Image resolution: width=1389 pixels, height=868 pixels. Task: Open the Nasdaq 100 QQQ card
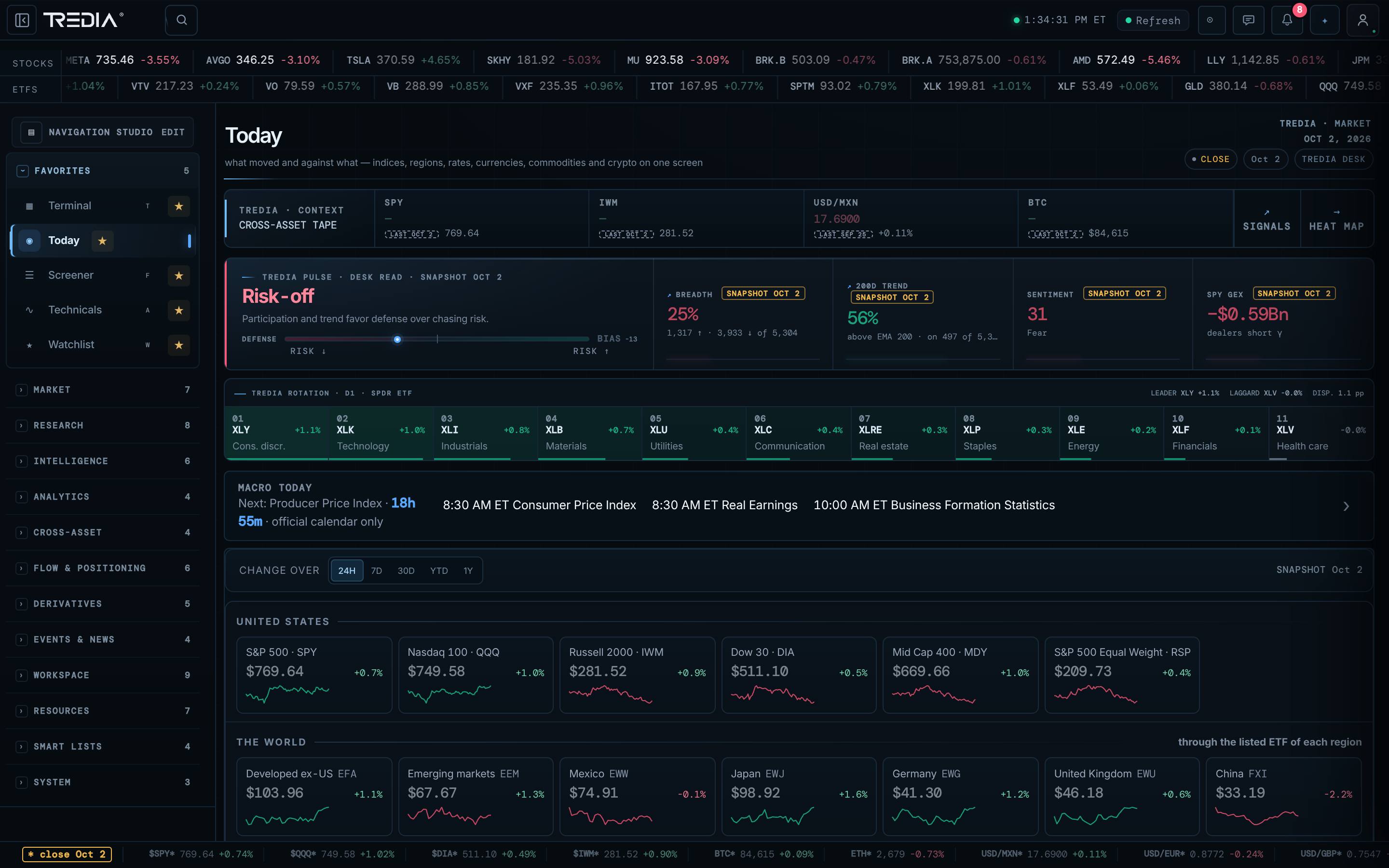(x=476, y=675)
